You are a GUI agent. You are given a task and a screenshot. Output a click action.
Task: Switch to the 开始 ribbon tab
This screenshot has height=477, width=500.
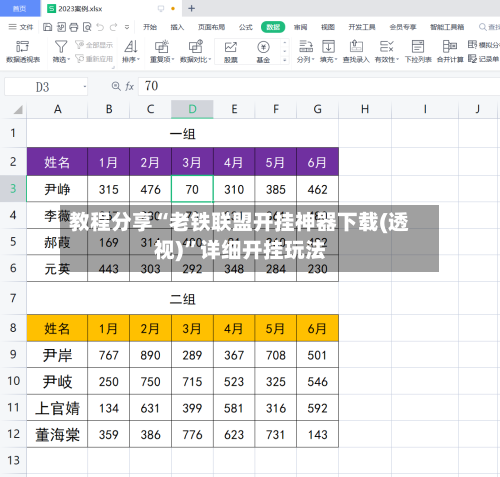pyautogui.click(x=150, y=27)
